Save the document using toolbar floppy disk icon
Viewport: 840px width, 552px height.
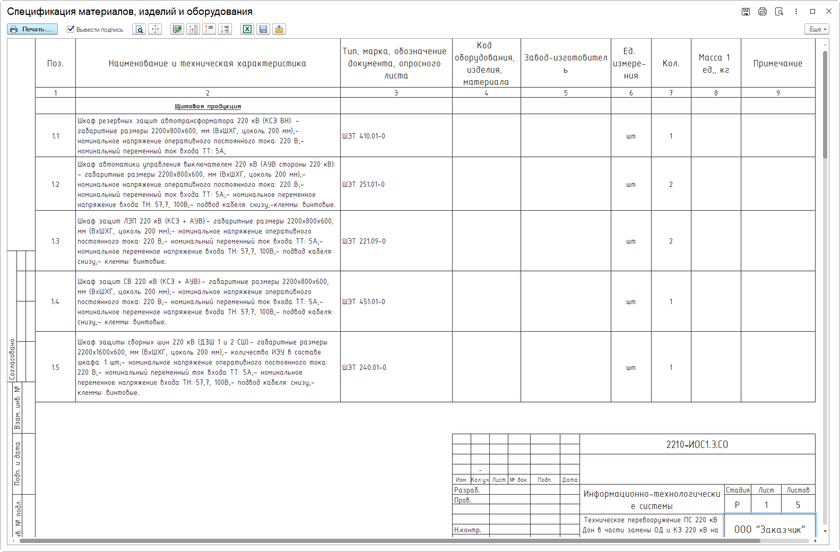pyautogui.click(x=263, y=30)
